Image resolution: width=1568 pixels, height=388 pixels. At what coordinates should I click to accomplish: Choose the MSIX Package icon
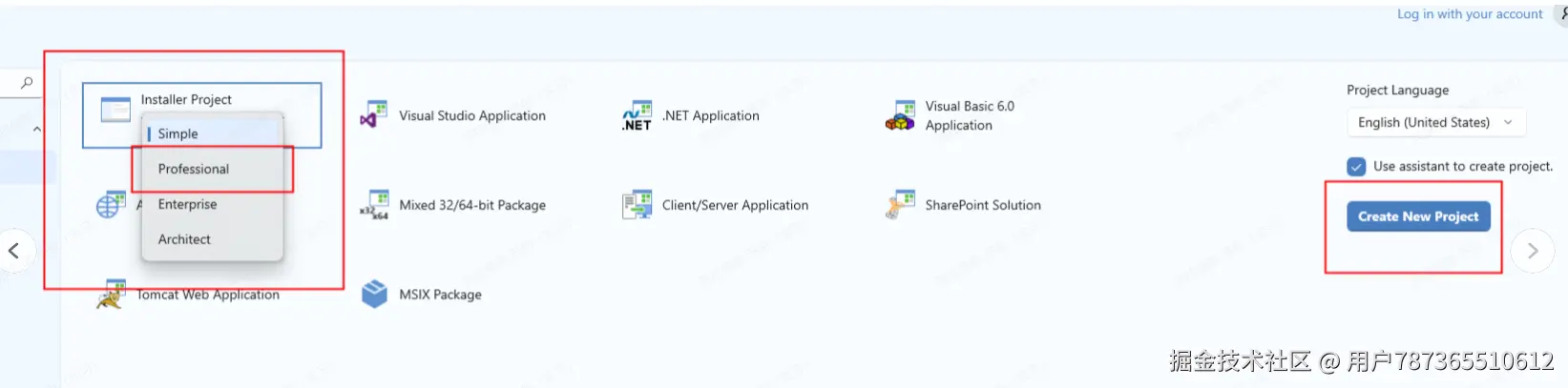click(374, 294)
